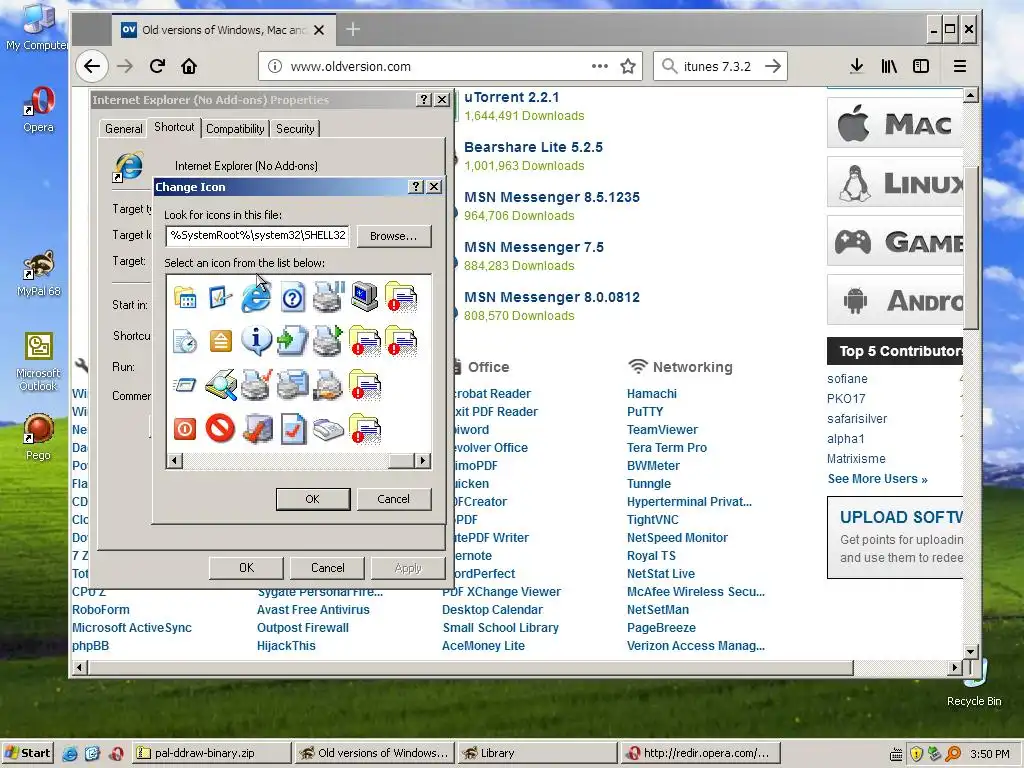Open Start menu on taskbar

27,753
